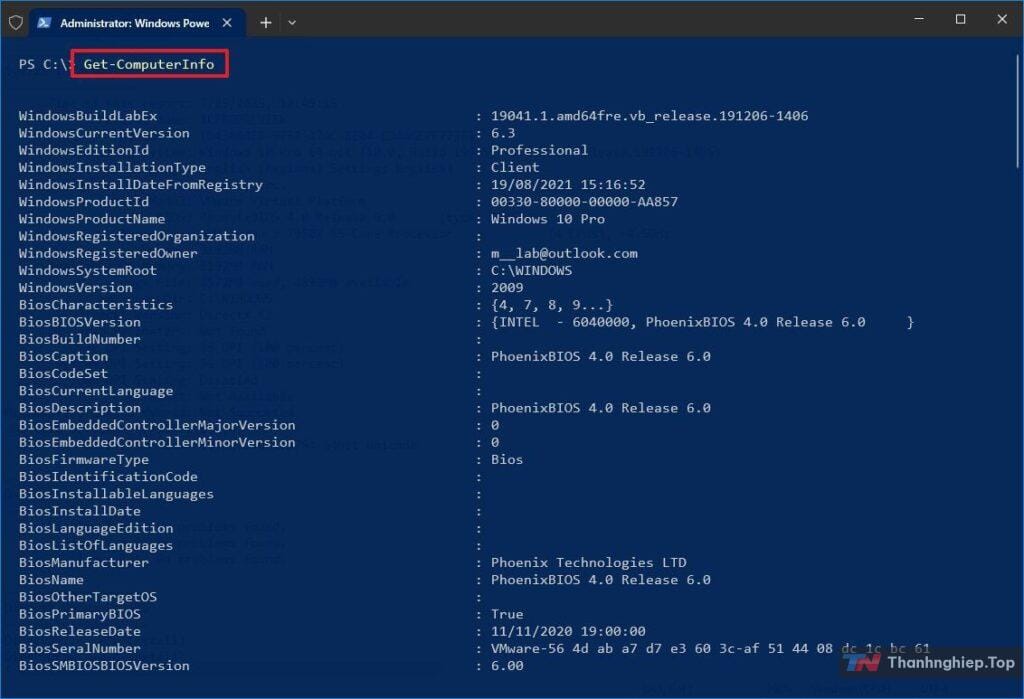This screenshot has height=699, width=1024.
Task: Click the 6.00 BiosSMBIOSBIOSVersion value
Action: 507,666
